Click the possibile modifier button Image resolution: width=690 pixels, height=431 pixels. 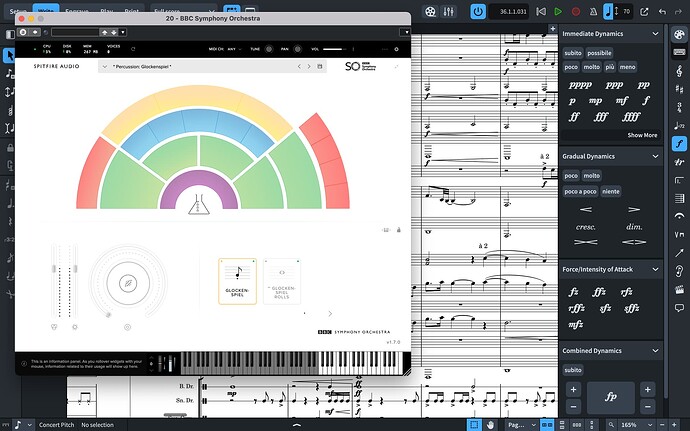(599, 53)
